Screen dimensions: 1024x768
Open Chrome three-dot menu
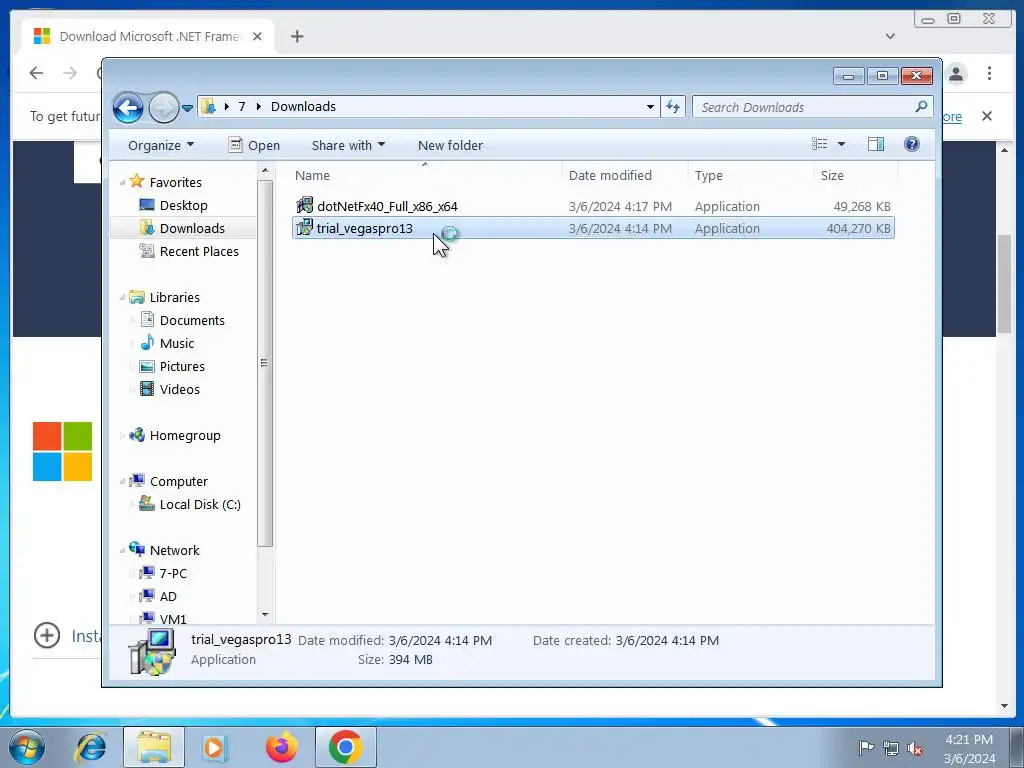(989, 73)
